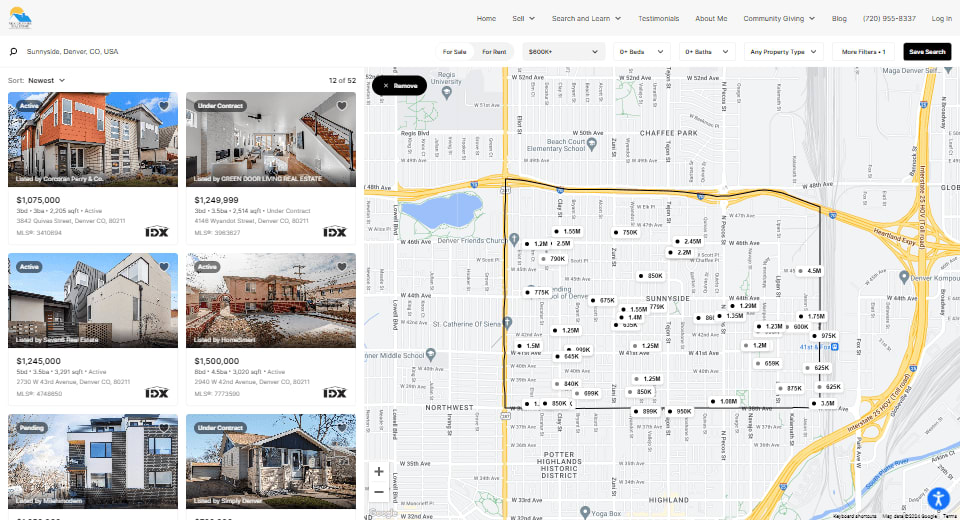Image resolution: width=960 pixels, height=520 pixels.
Task: Select the 2.45M map price marker
Action: tap(688, 241)
